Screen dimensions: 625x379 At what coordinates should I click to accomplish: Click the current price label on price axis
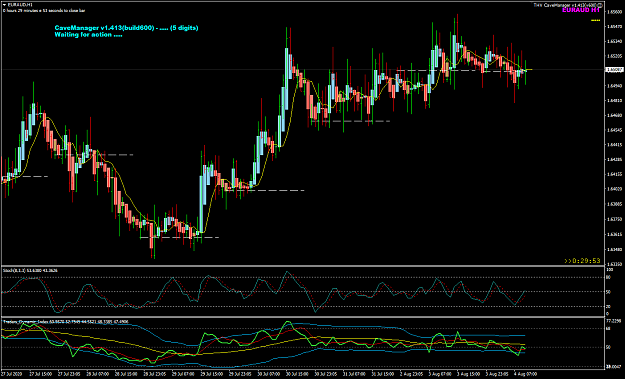pyautogui.click(x=614, y=70)
